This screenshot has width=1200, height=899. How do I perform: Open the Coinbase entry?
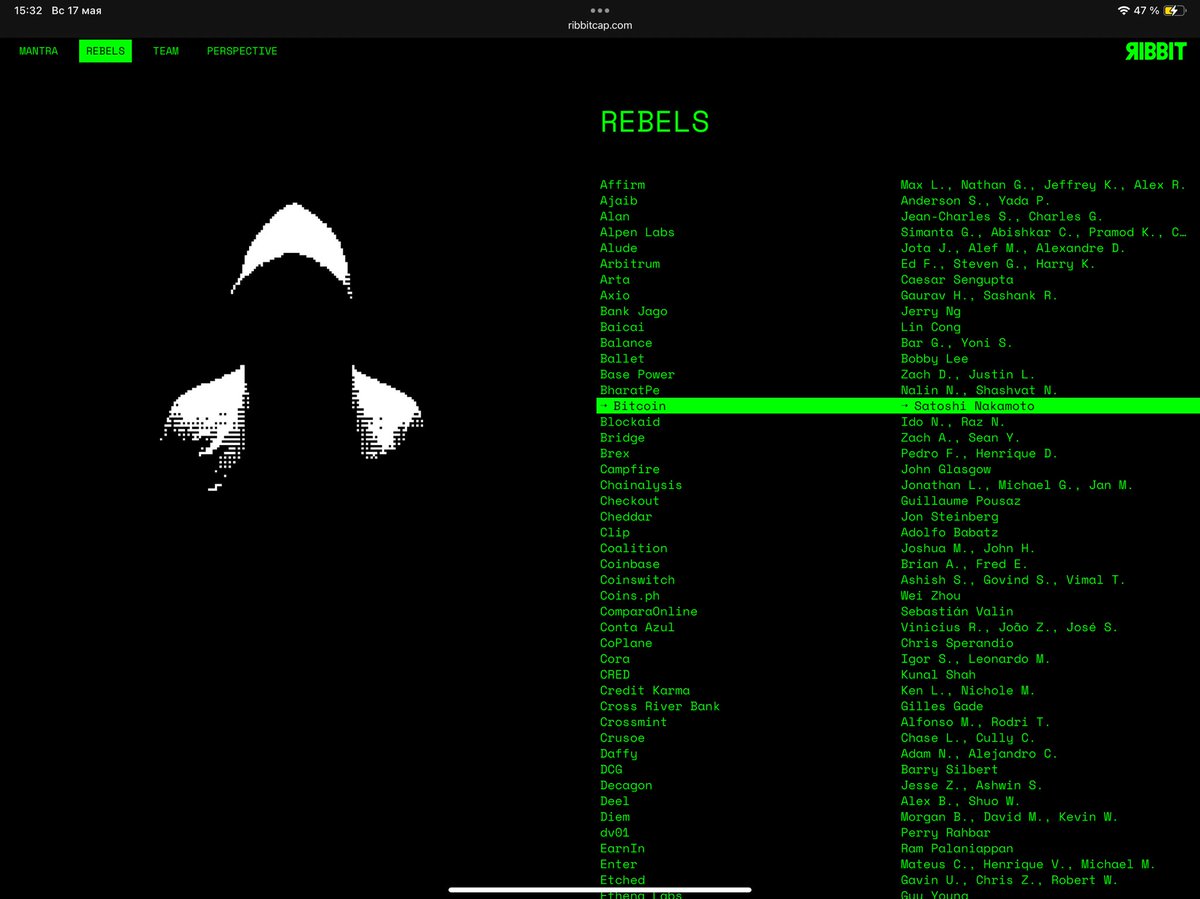click(x=630, y=564)
